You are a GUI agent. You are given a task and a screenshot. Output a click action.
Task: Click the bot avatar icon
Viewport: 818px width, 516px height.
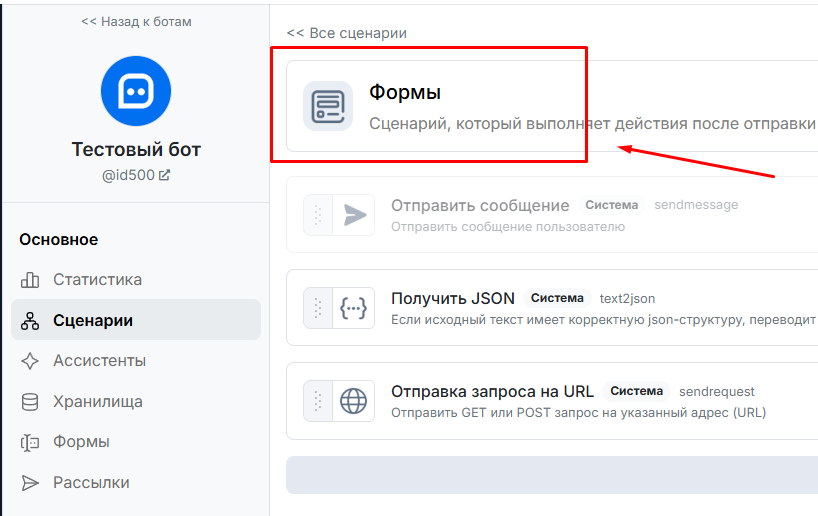136,91
